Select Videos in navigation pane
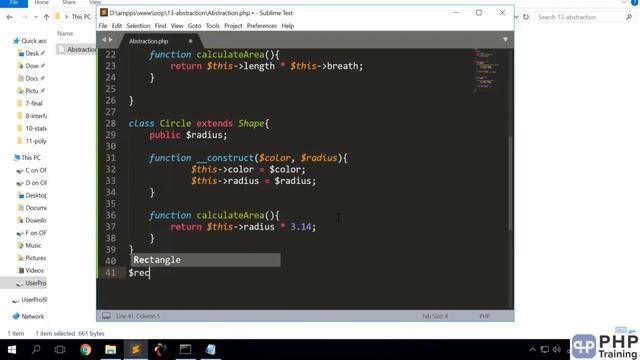Image resolution: width=640 pixels, height=360 pixels. pyautogui.click(x=31, y=270)
